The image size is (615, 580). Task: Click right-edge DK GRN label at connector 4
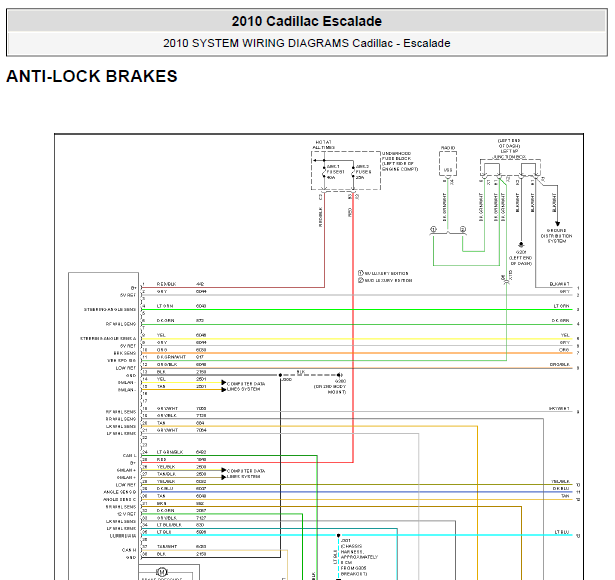tap(560, 320)
